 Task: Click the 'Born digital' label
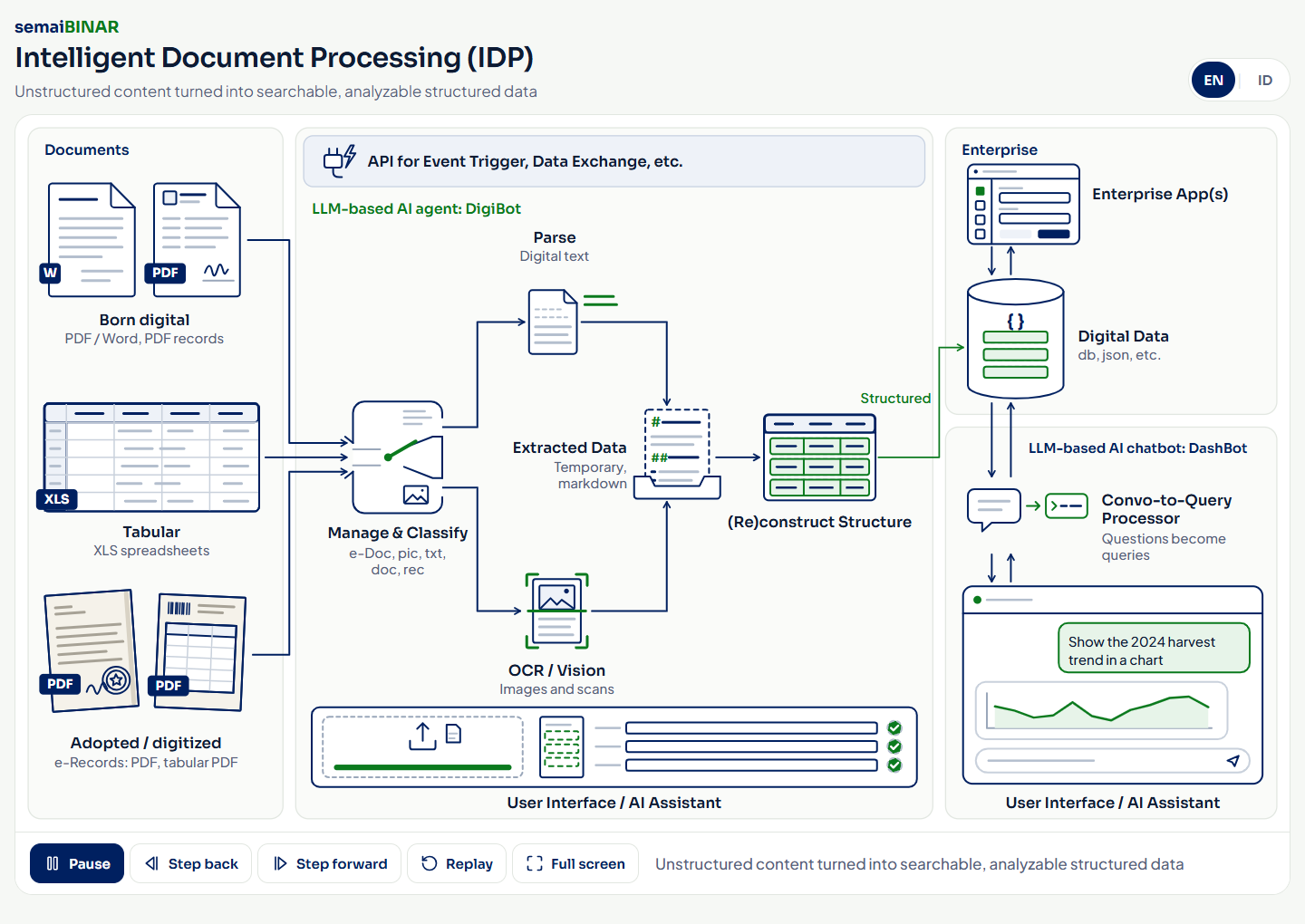(x=144, y=320)
